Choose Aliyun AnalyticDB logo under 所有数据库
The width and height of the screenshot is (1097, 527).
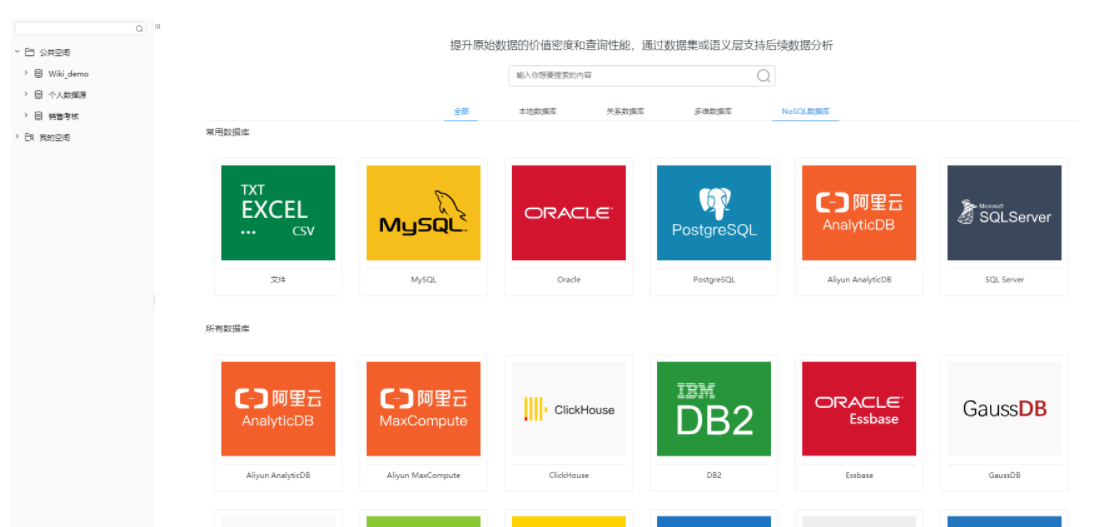(x=278, y=409)
